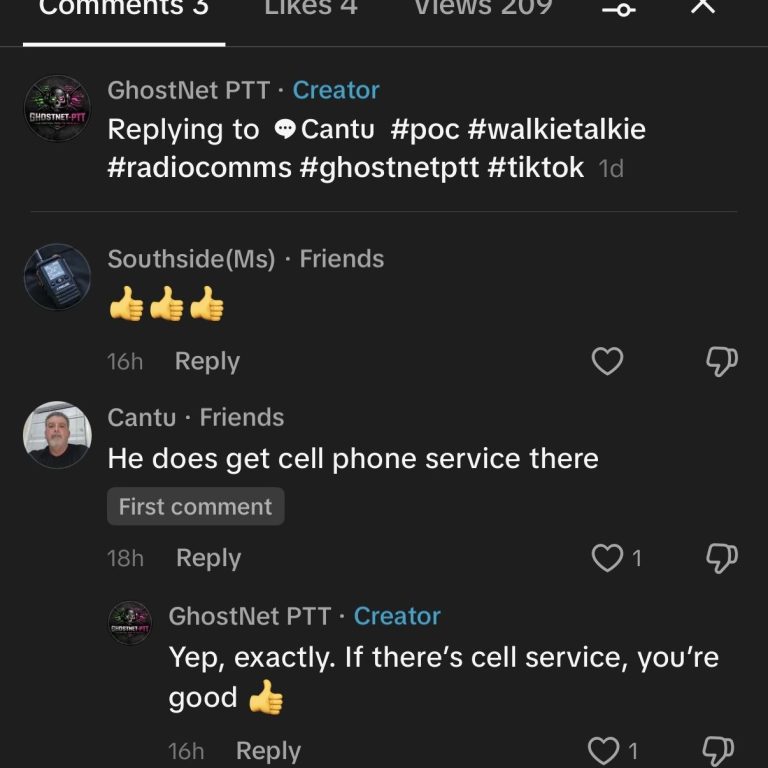This screenshot has height=768, width=768.
Task: Reply to GhostNet PTT's nested comment
Action: [268, 750]
